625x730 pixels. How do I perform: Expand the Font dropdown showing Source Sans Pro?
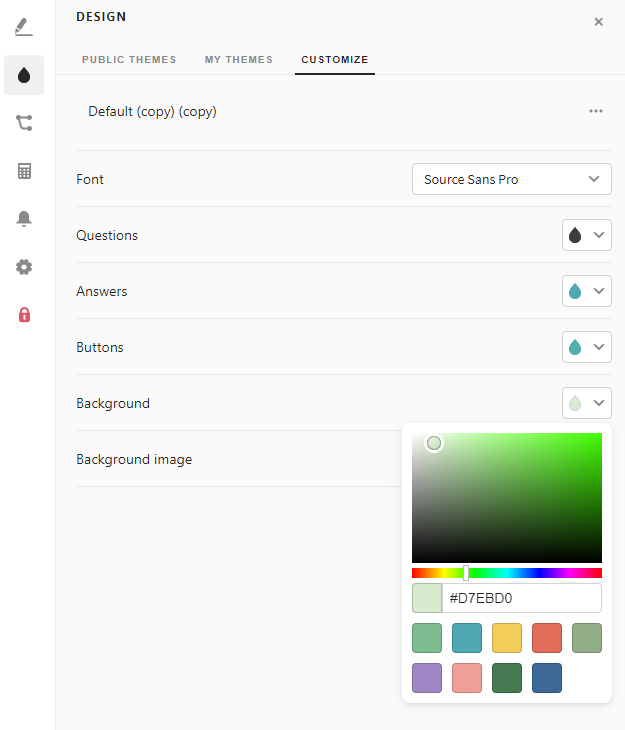511,180
